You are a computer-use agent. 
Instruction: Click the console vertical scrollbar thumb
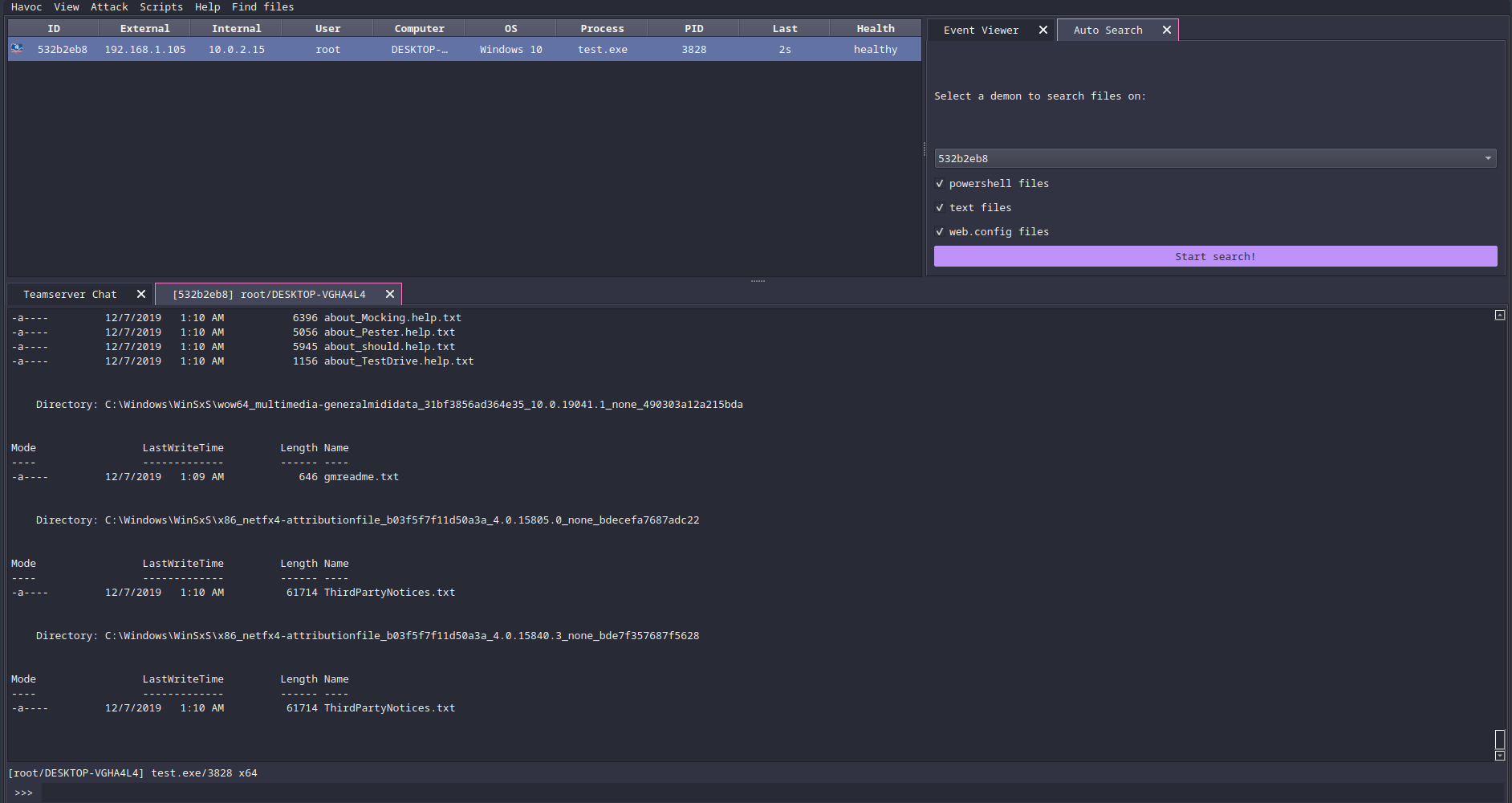1499,740
